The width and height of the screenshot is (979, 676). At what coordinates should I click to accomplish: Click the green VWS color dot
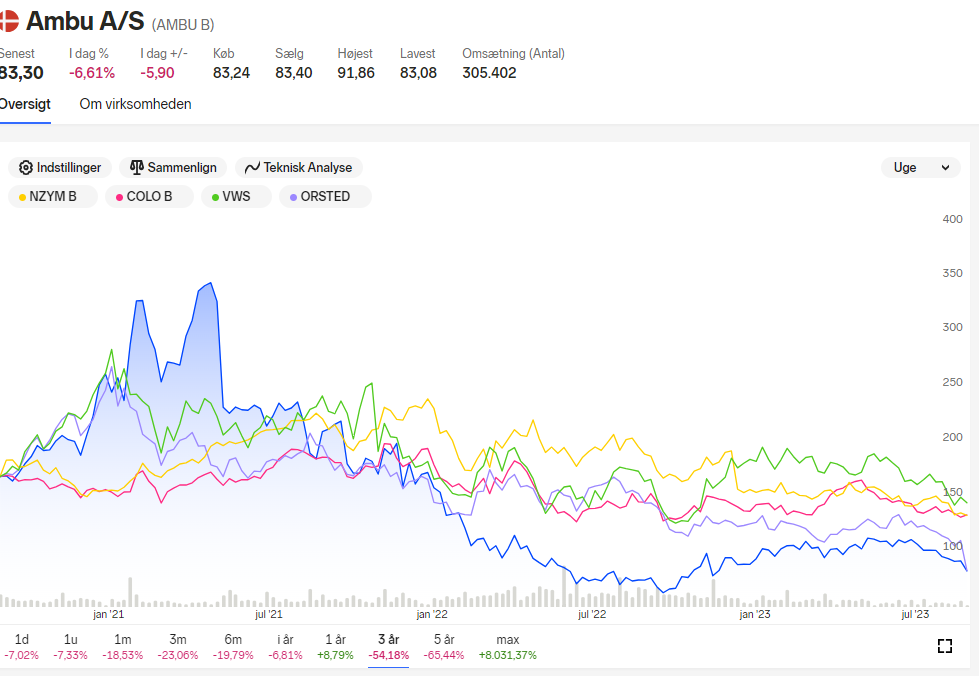[x=215, y=197]
